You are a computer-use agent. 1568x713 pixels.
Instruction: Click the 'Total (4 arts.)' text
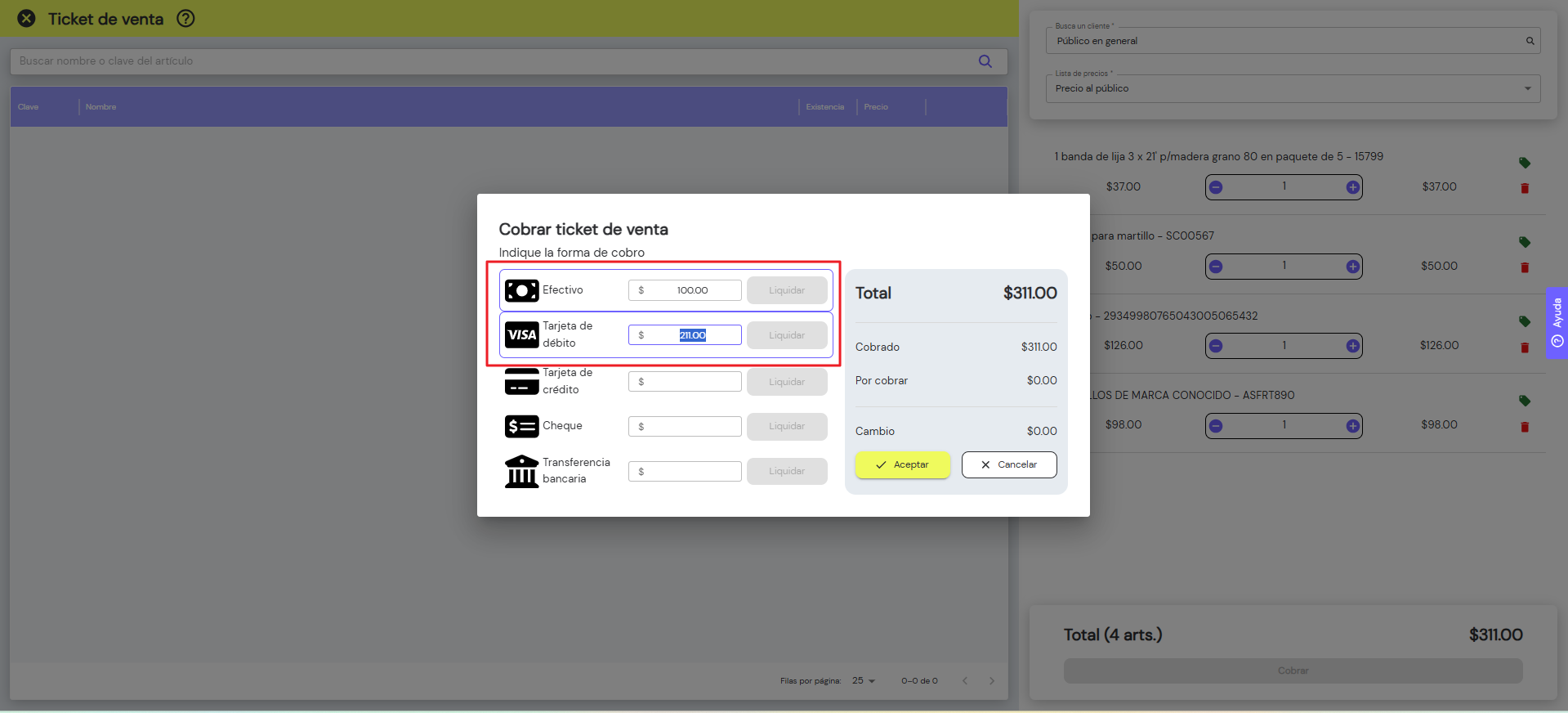1113,635
